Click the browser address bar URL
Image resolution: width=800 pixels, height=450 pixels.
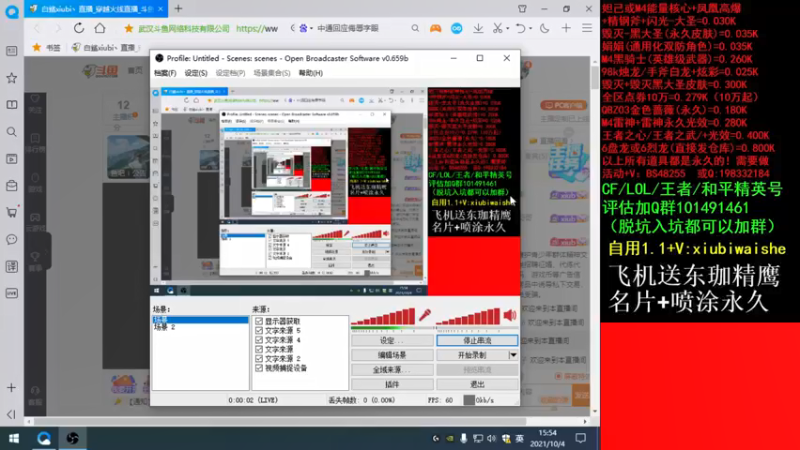pos(257,29)
